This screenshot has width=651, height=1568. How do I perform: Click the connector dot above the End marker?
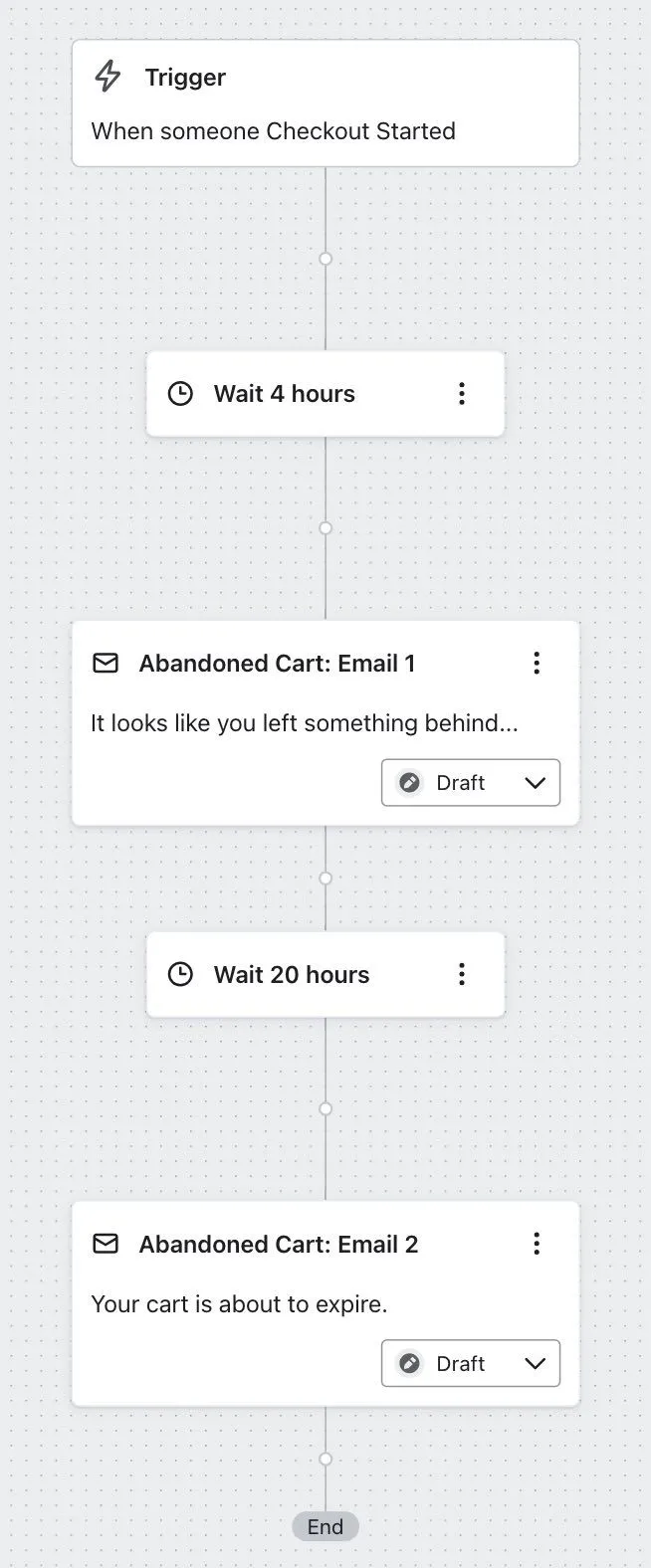(325, 1459)
